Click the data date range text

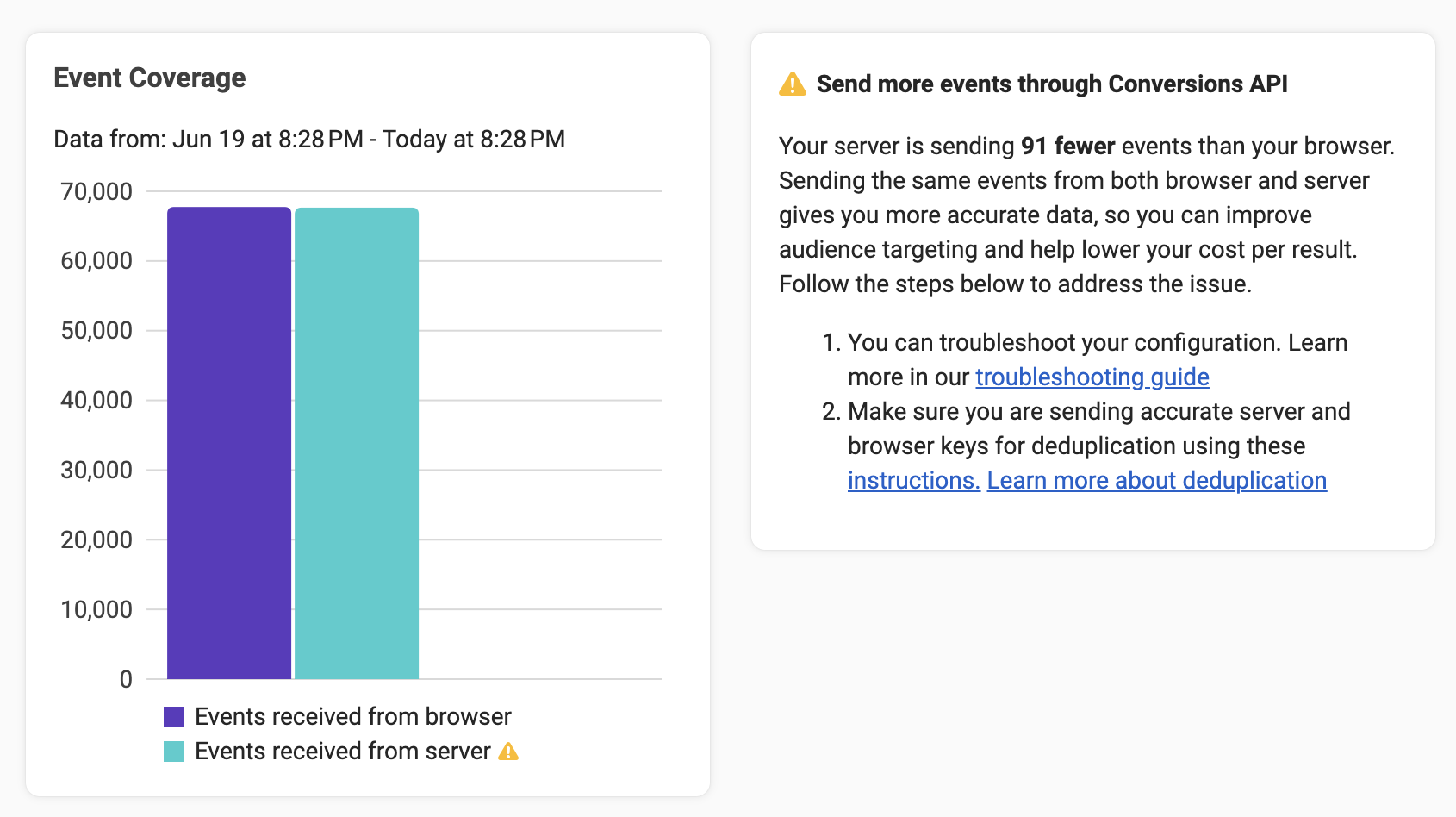(x=309, y=139)
